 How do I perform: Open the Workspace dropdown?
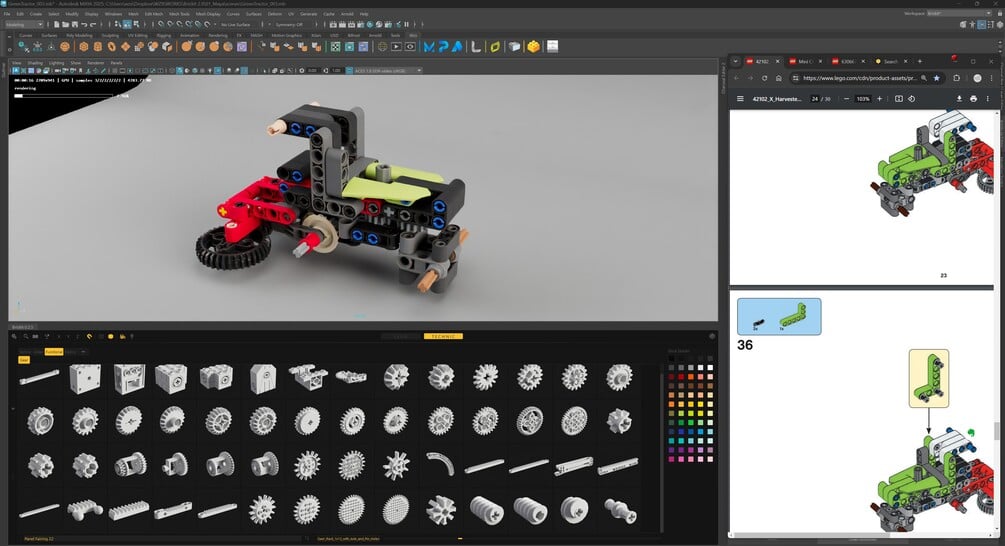pyautogui.click(x=959, y=13)
